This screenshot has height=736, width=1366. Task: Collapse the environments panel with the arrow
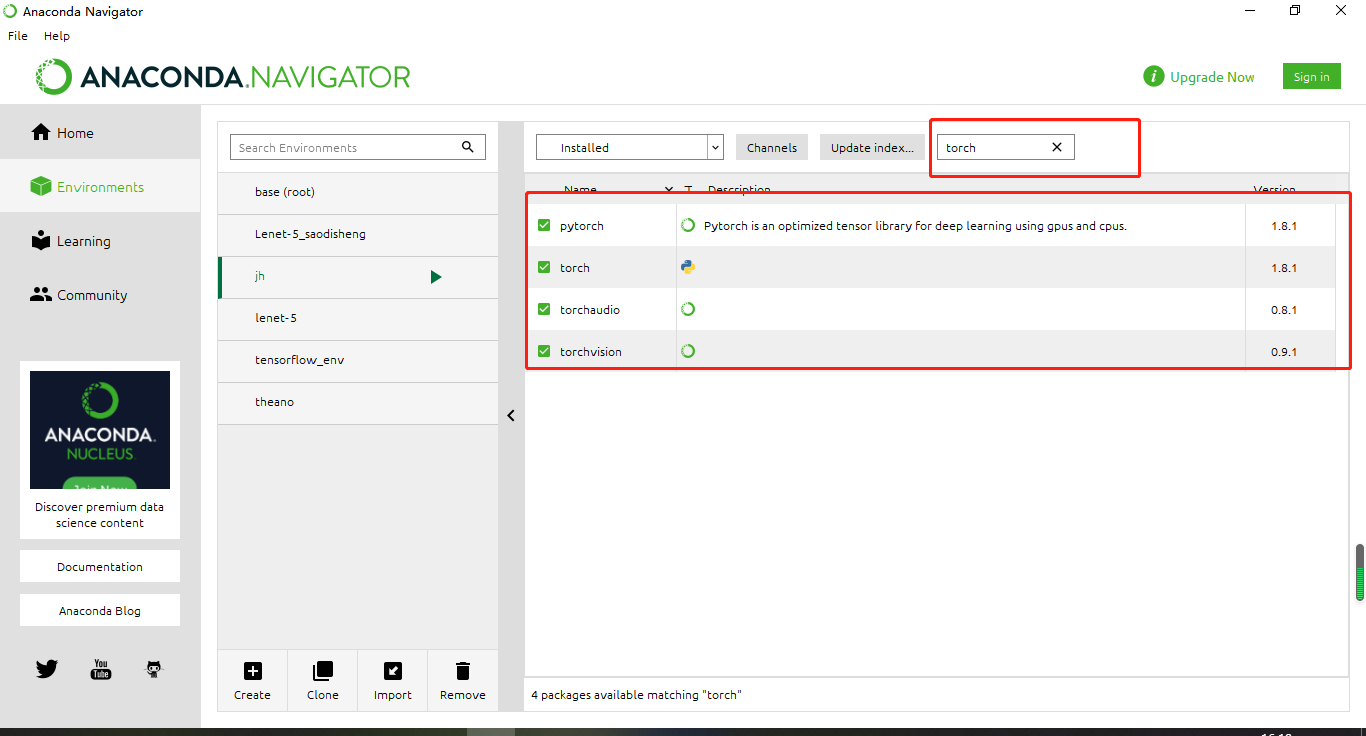pos(511,415)
